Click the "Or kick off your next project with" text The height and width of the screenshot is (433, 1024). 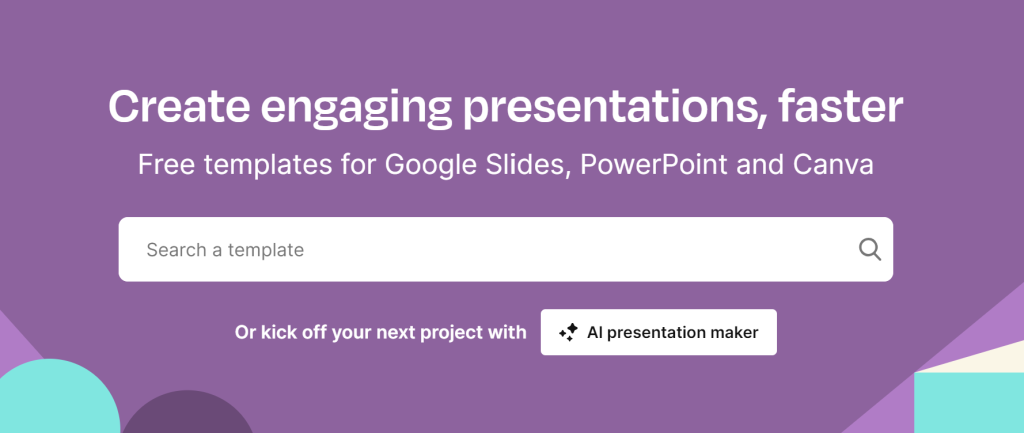click(x=380, y=333)
